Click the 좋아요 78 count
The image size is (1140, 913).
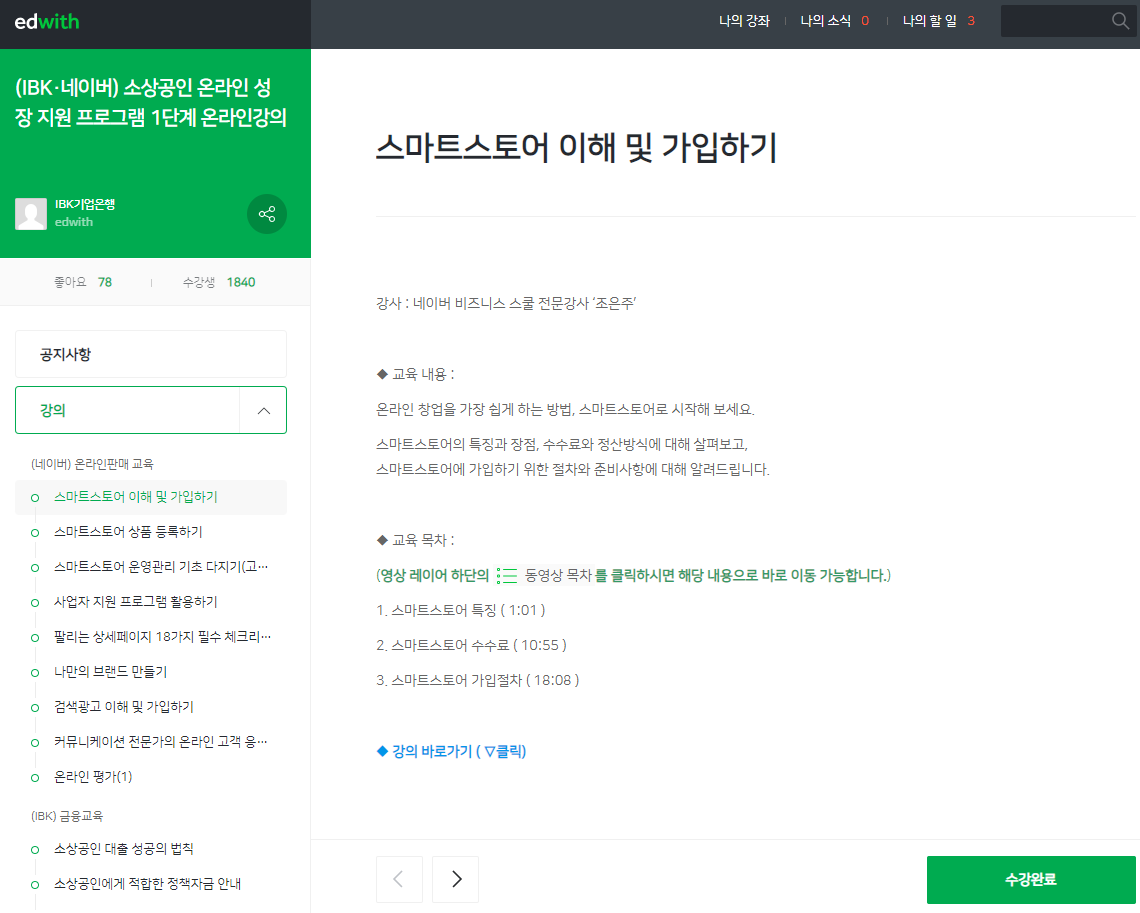pos(83,282)
